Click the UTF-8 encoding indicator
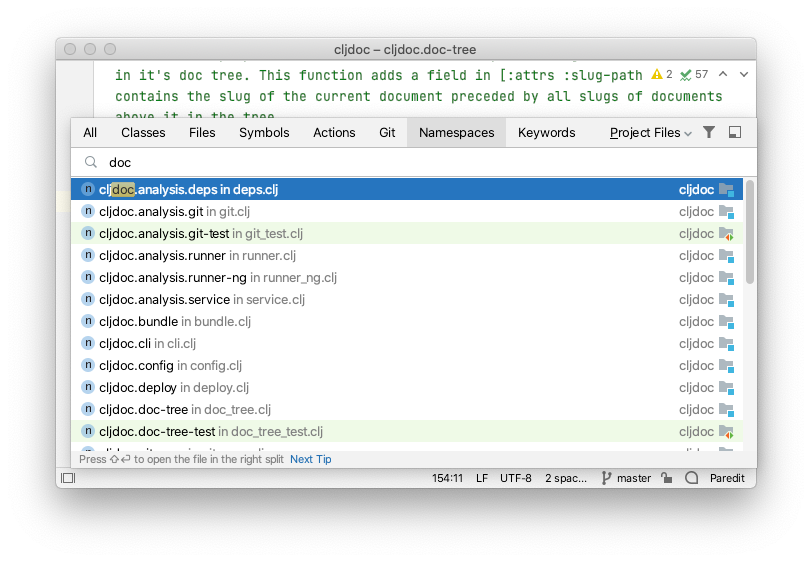This screenshot has width=812, height=562. [515, 478]
